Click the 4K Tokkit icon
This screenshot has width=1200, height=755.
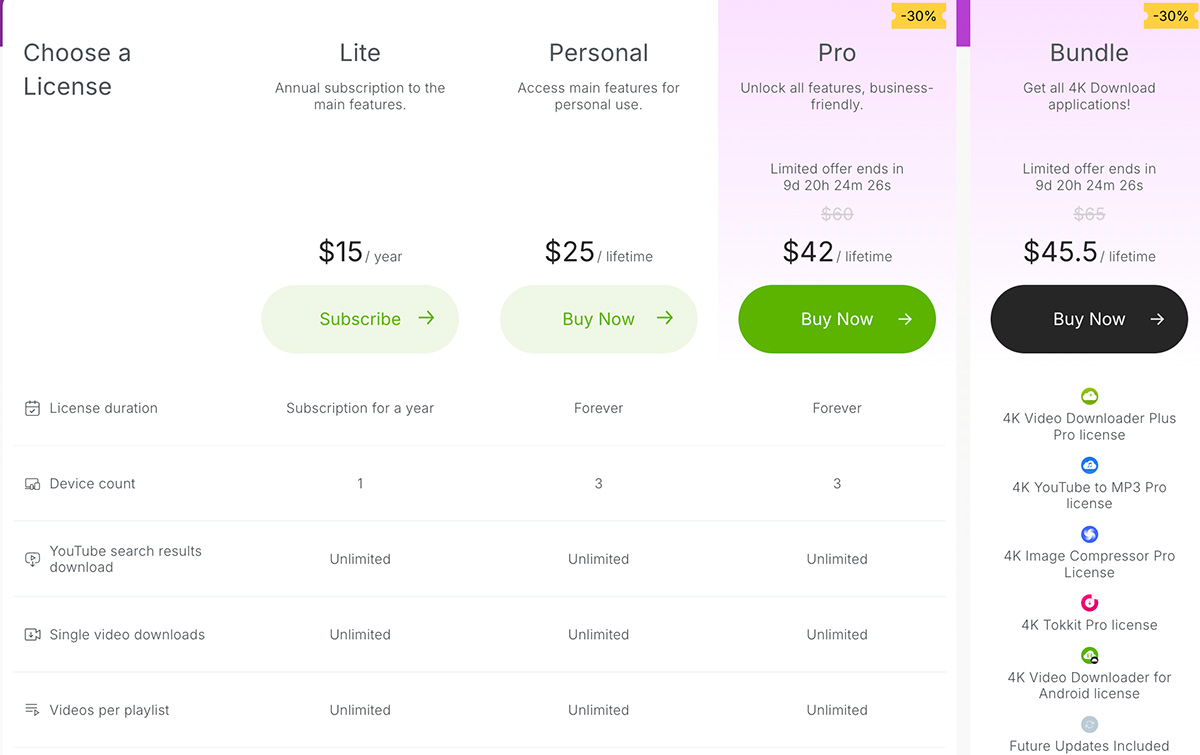click(1089, 603)
